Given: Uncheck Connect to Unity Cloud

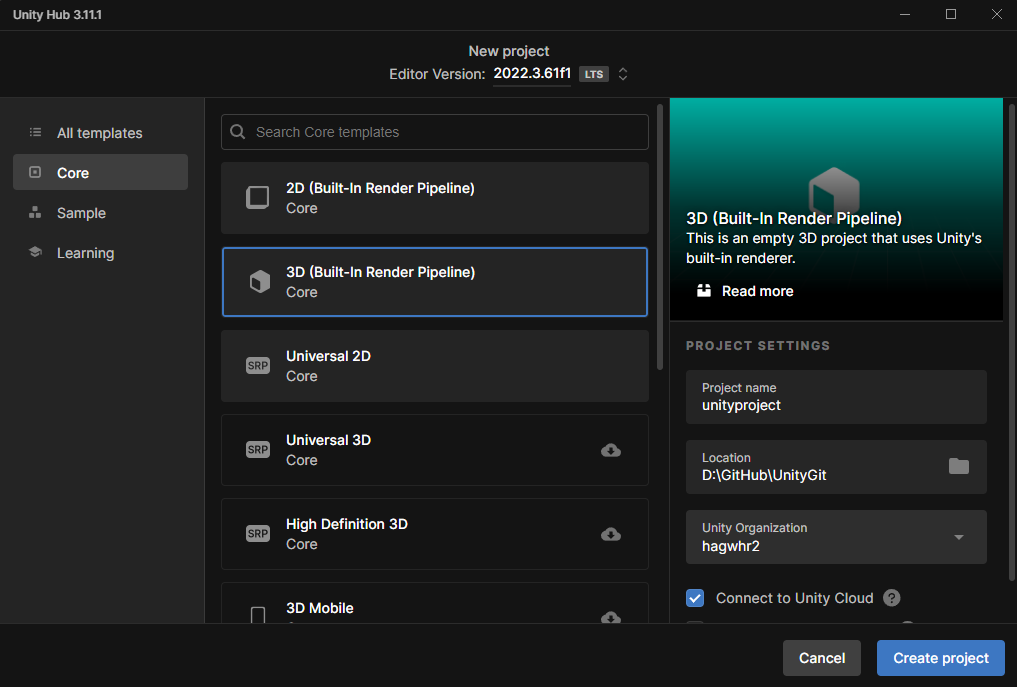Looking at the screenshot, I should (695, 597).
